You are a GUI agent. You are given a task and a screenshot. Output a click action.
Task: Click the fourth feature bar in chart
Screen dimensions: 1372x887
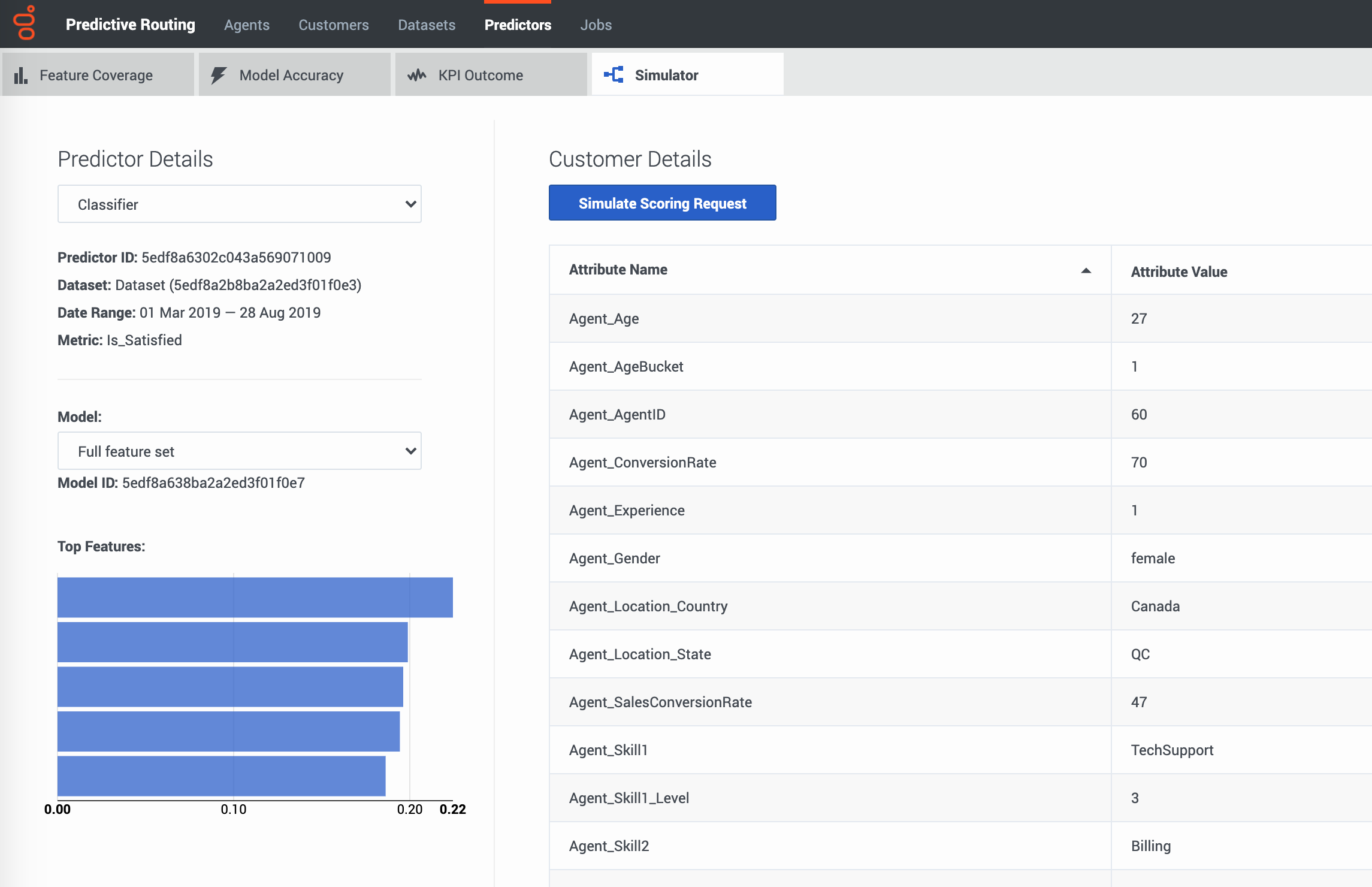click(229, 731)
